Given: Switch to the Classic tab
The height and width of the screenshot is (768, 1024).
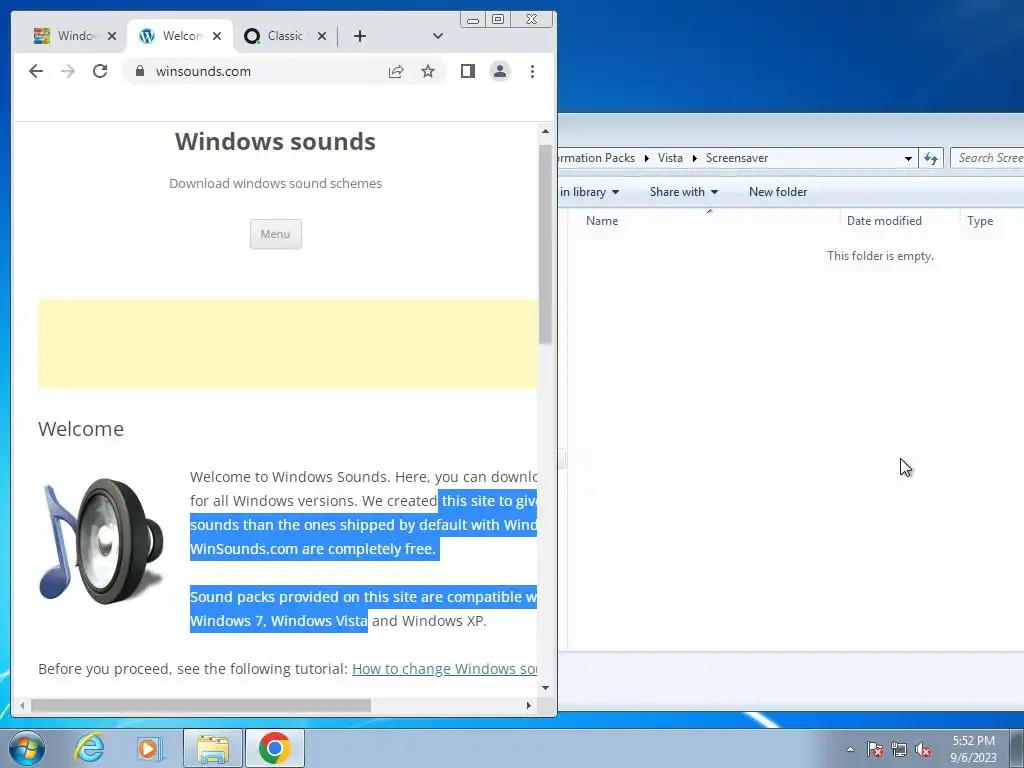Looking at the screenshot, I should click(x=277, y=36).
